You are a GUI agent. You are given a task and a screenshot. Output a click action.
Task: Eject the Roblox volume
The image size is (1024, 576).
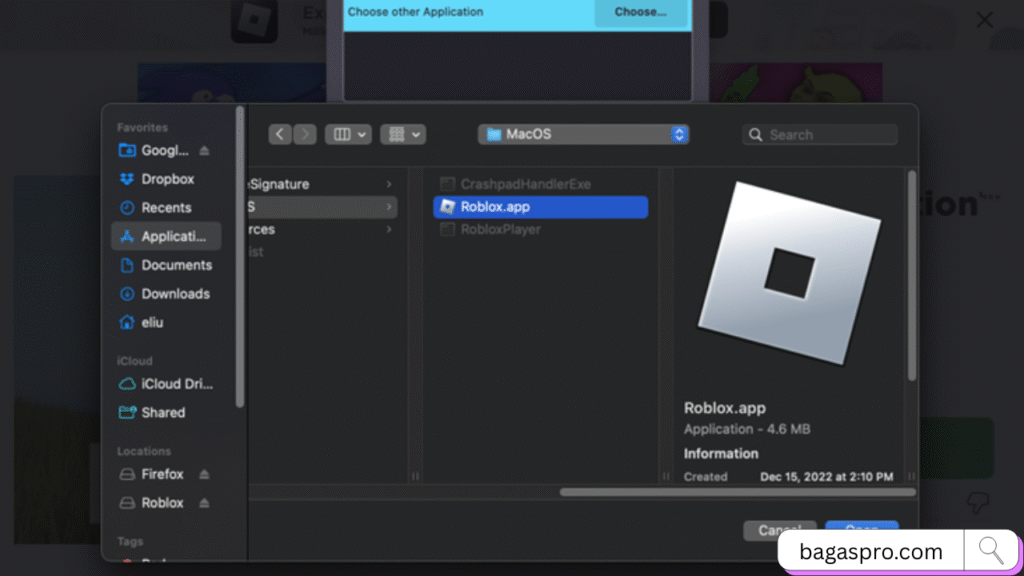(x=203, y=502)
